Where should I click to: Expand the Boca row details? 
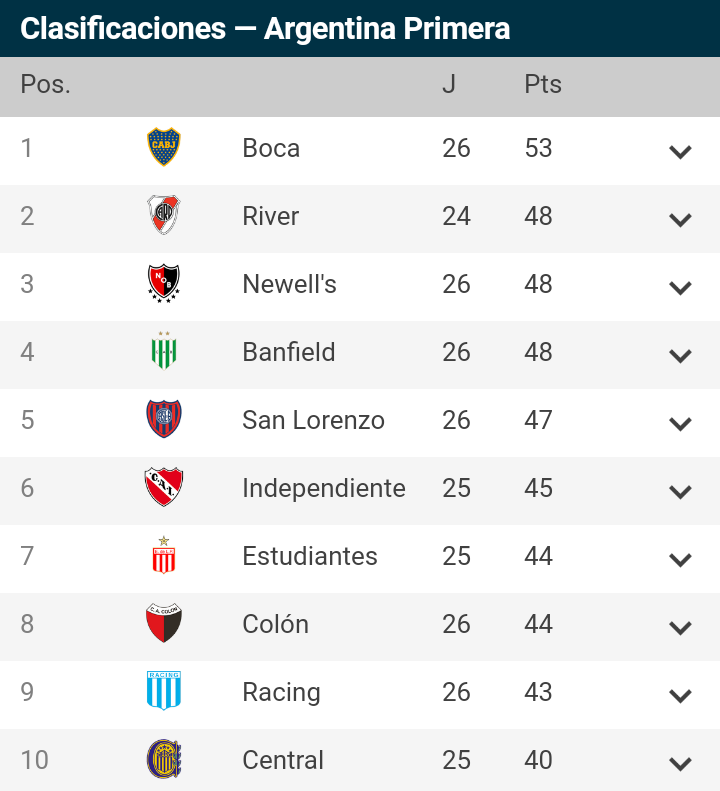680,151
